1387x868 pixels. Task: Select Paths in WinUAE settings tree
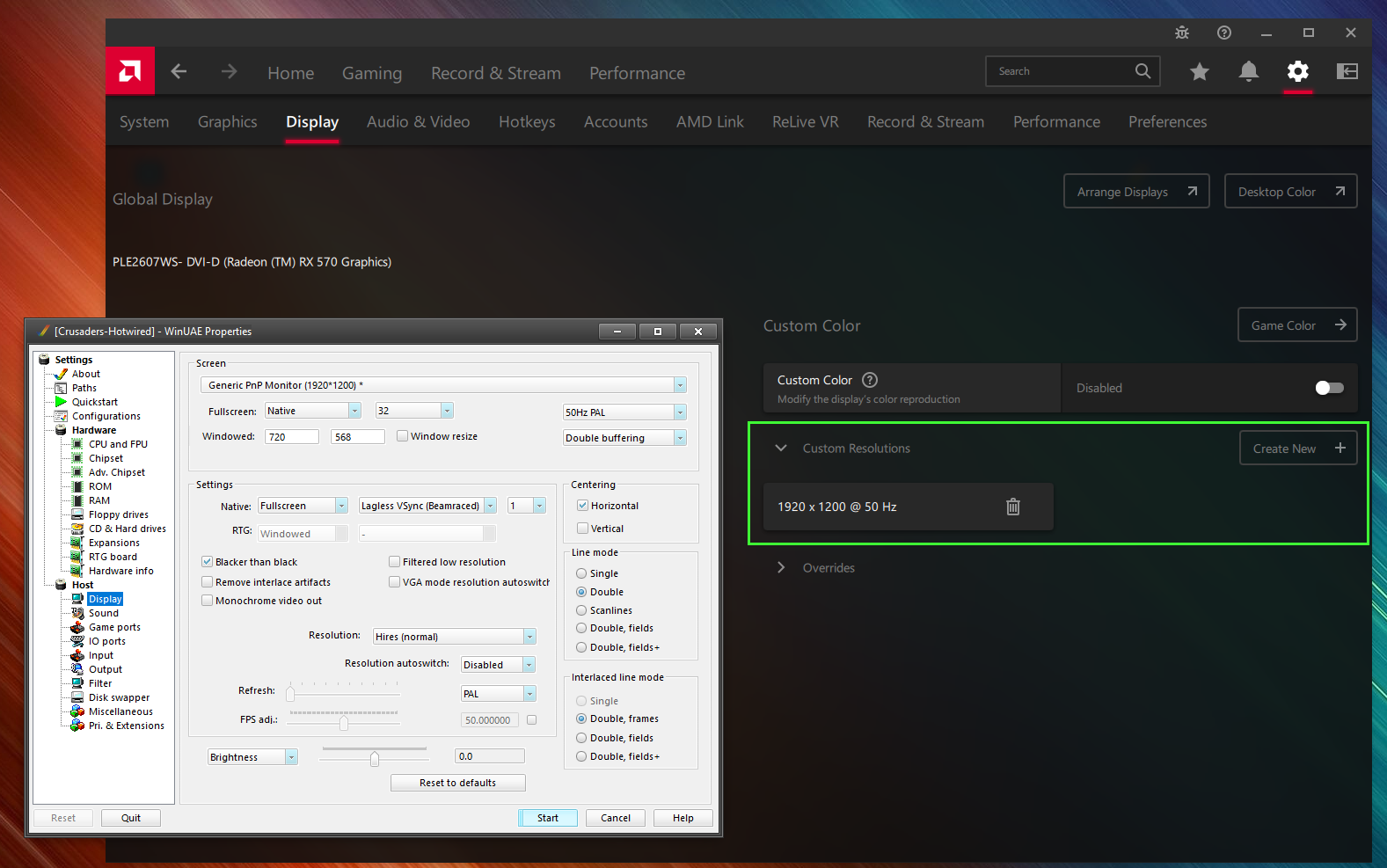84,388
